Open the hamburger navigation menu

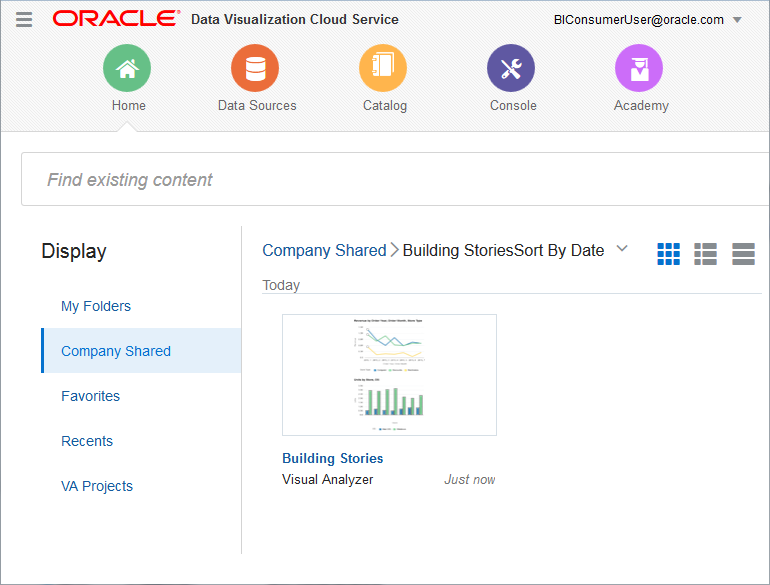click(x=24, y=20)
